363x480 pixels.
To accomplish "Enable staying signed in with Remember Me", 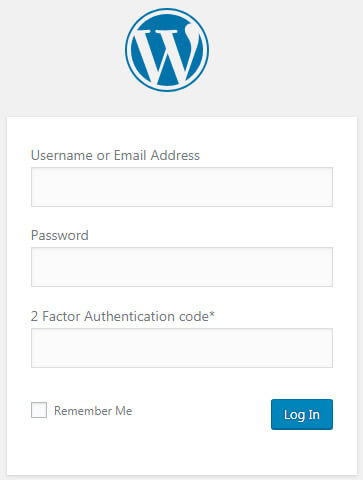I will tap(39, 410).
